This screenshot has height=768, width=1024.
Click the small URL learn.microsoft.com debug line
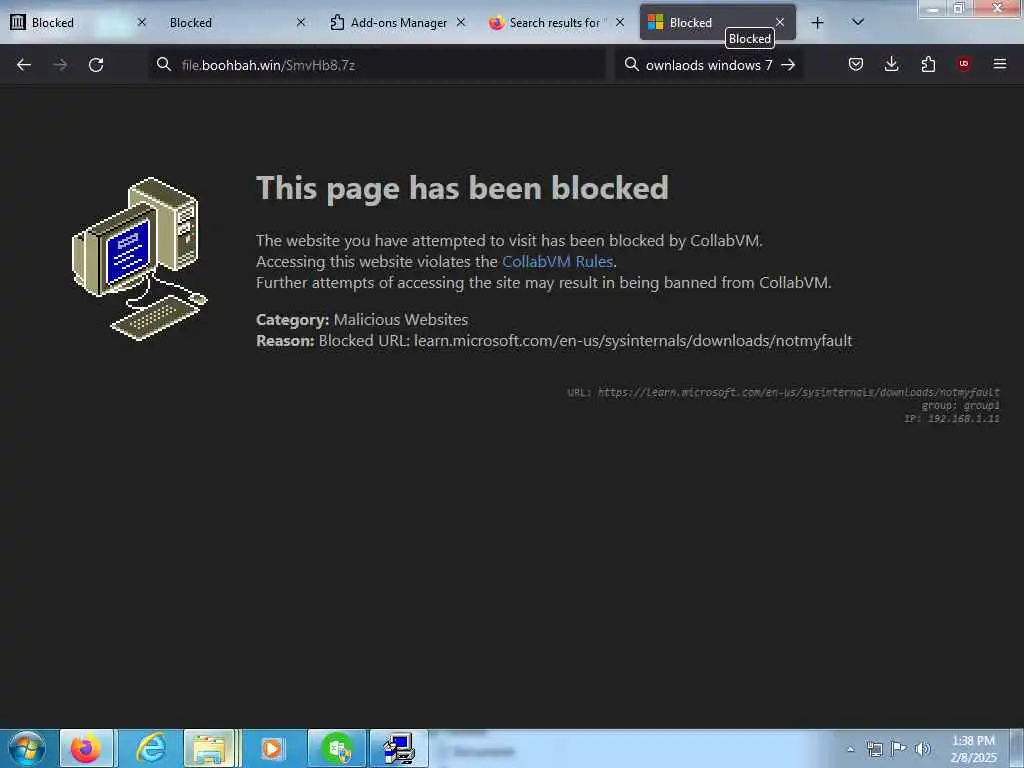point(783,392)
